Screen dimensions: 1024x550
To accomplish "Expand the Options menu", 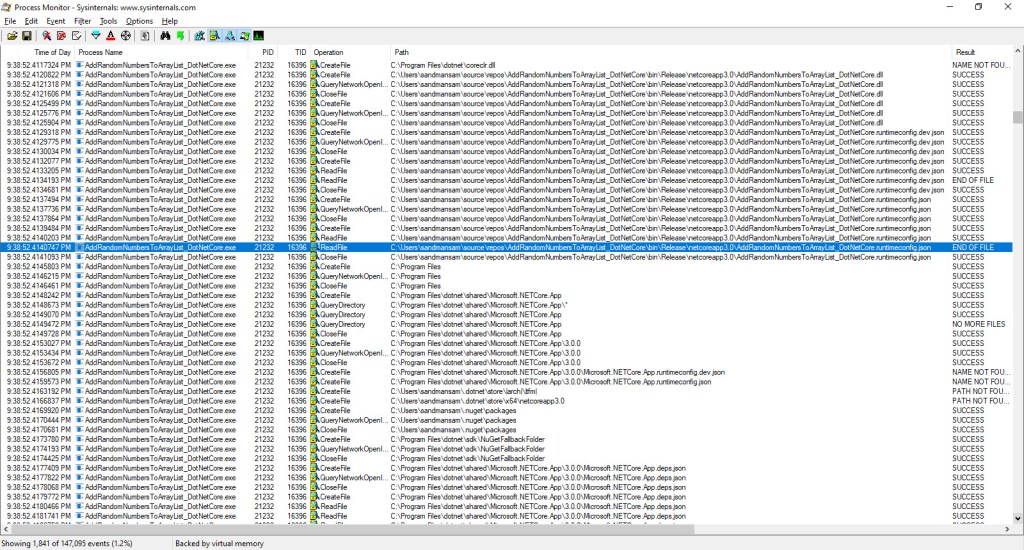I will [x=140, y=21].
